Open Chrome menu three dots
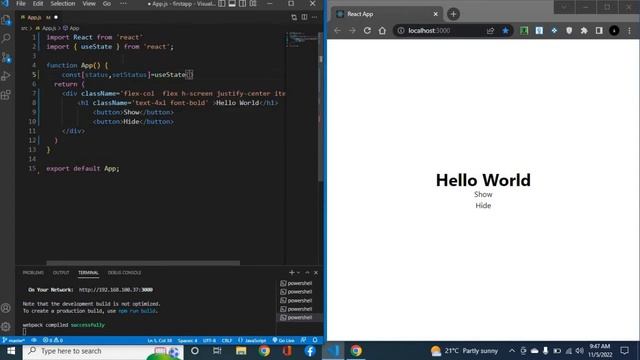 tap(629, 31)
